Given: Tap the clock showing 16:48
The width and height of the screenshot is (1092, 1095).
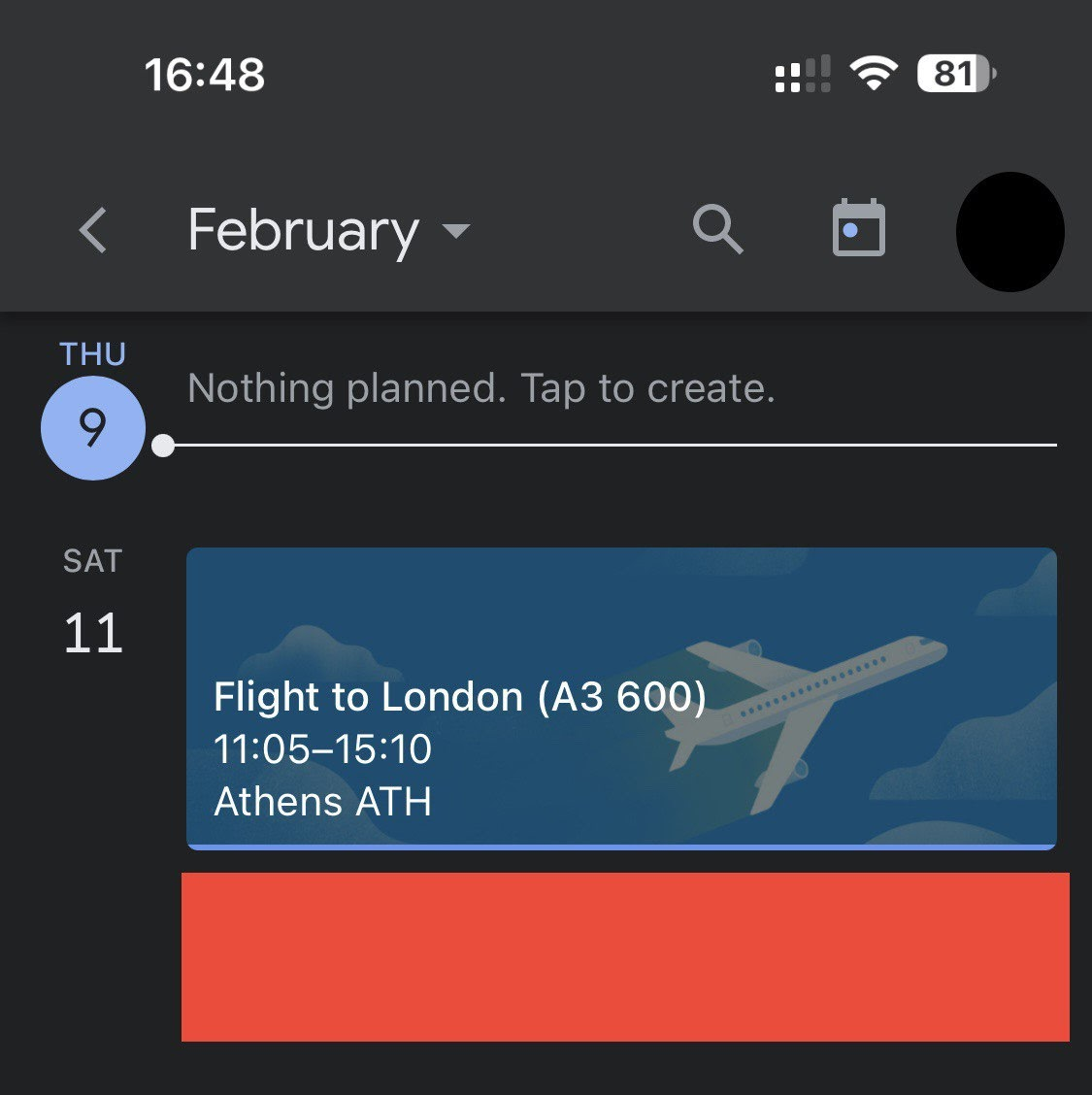Looking at the screenshot, I should tap(202, 75).
